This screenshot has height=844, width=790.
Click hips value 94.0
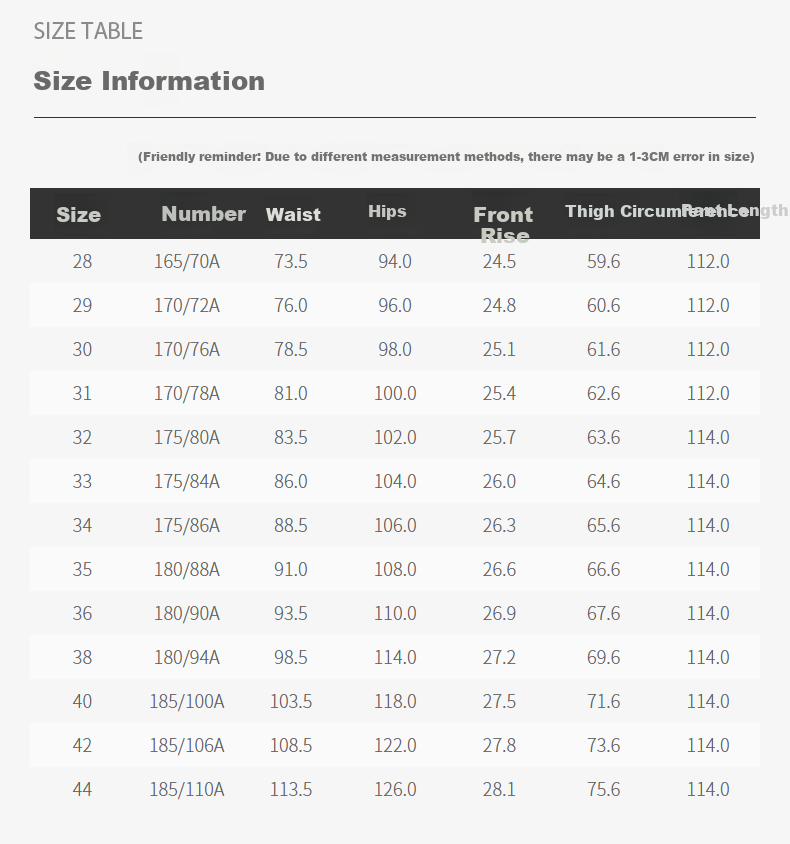[395, 262]
